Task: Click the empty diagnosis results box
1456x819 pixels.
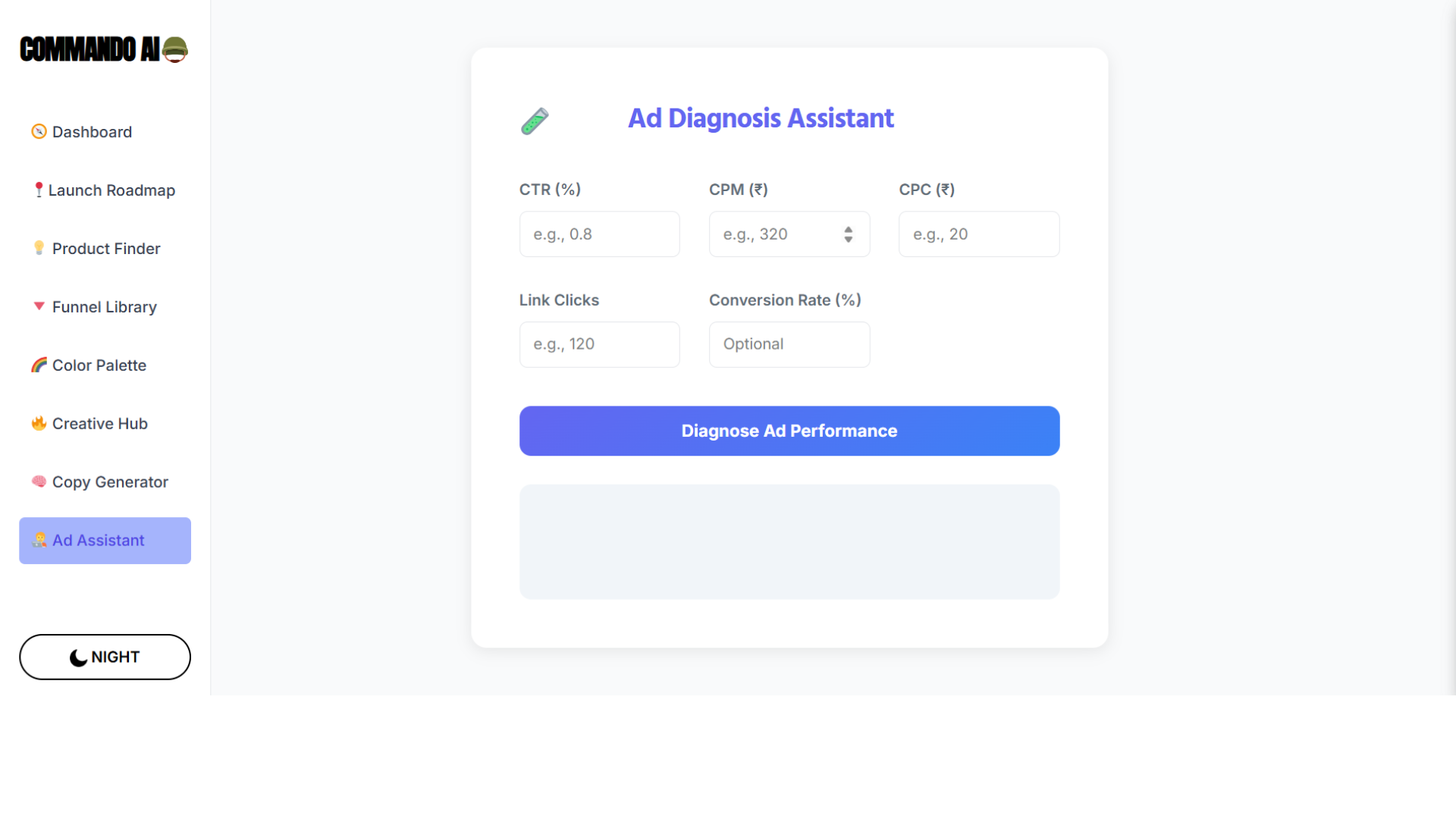Action: (x=789, y=541)
